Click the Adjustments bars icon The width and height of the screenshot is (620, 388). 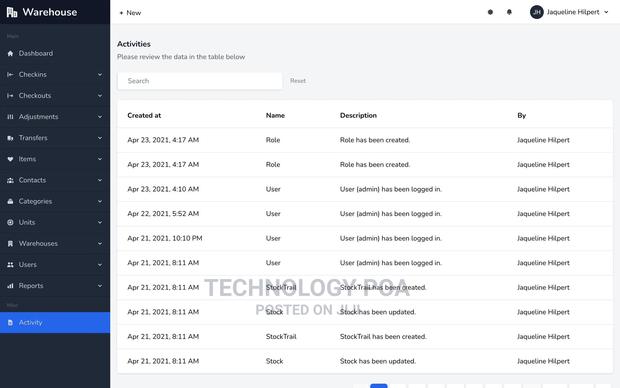pos(10,117)
